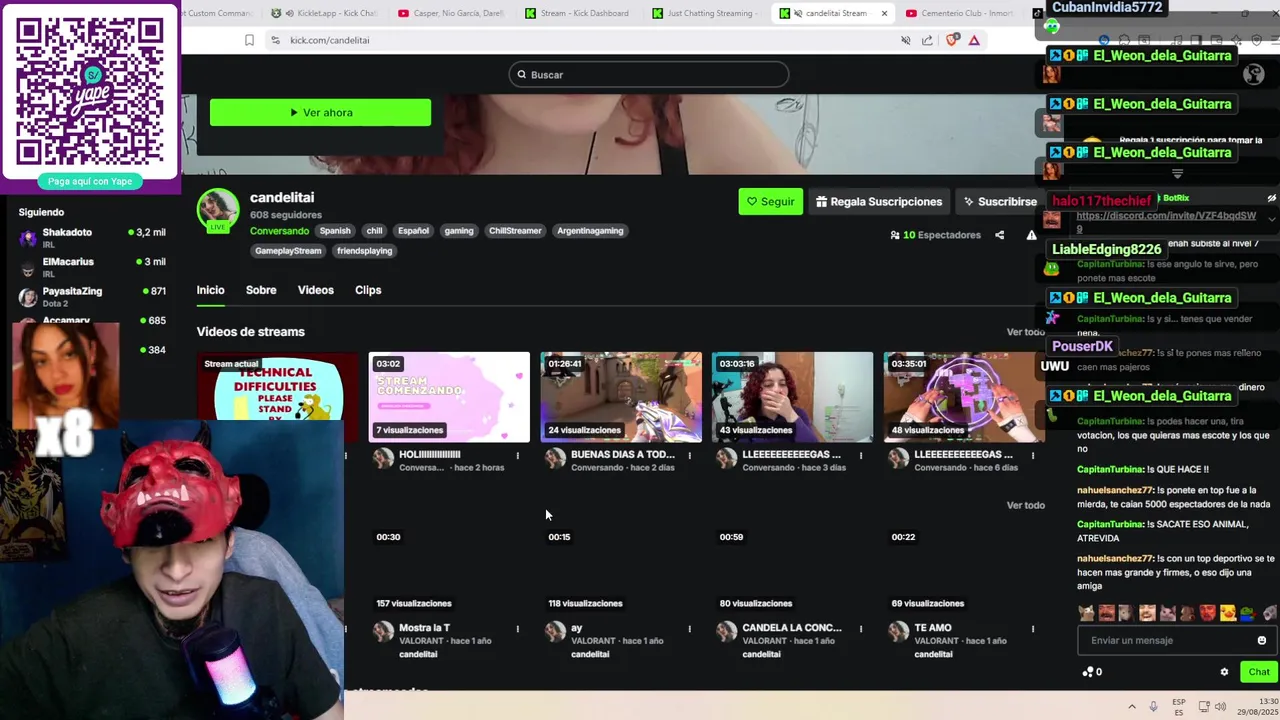Open the HOLIIIII stream video thumbnail
Viewport: 1280px width, 720px height.
point(449,397)
